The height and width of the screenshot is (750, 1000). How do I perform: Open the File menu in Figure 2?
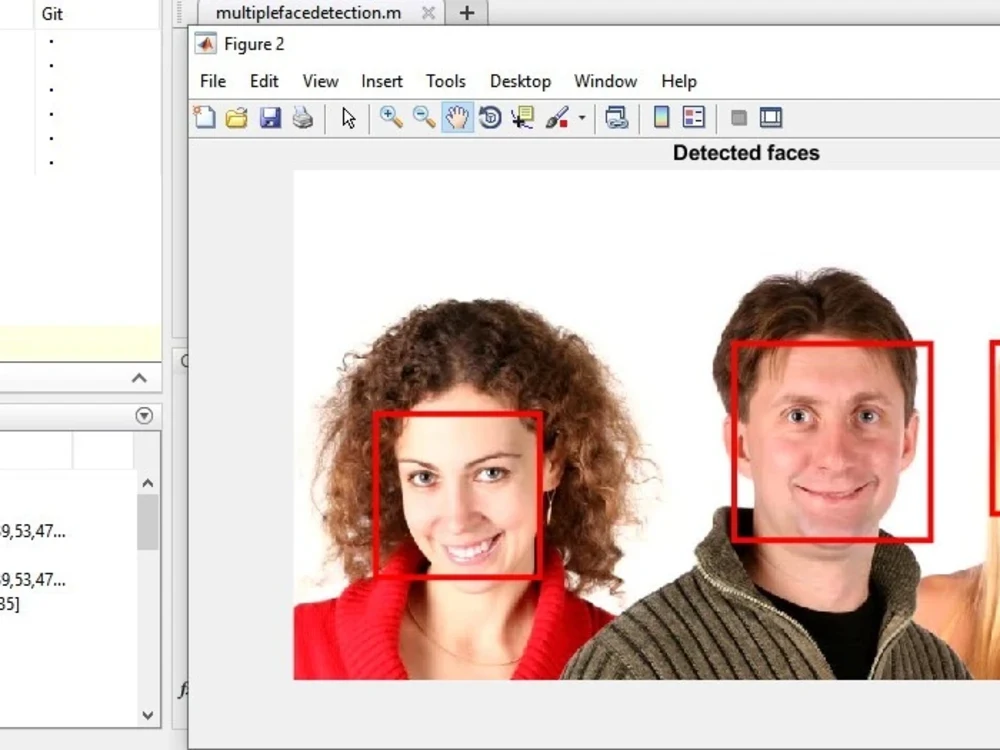(213, 82)
